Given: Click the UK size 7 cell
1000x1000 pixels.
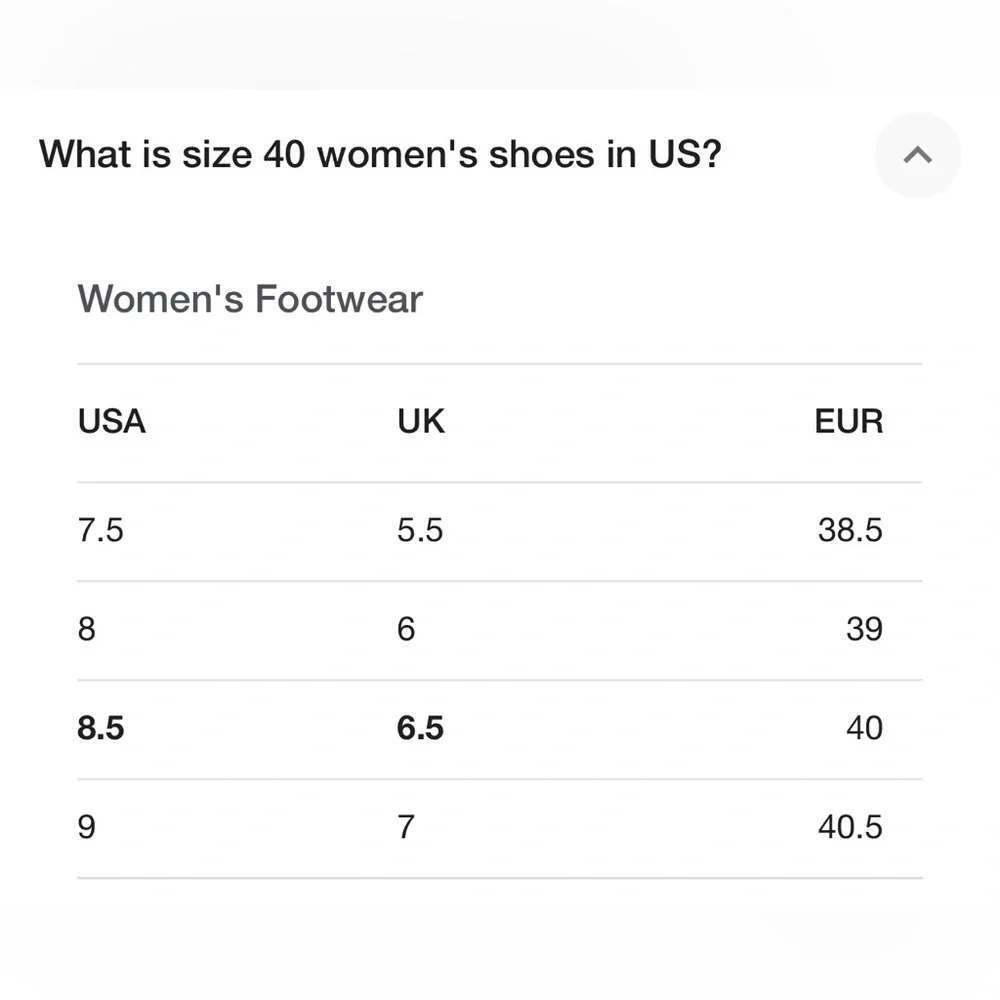Looking at the screenshot, I should point(406,827).
